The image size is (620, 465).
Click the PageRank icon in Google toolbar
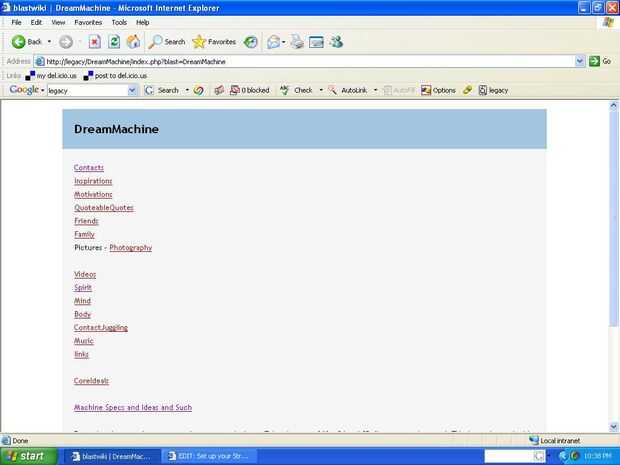coord(219,91)
